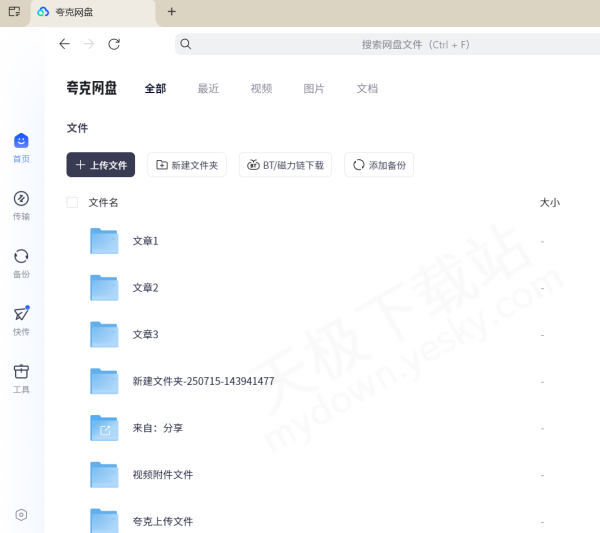Select the 夸克上传文件 folder name
Image resolution: width=600 pixels, height=533 pixels.
point(163,522)
